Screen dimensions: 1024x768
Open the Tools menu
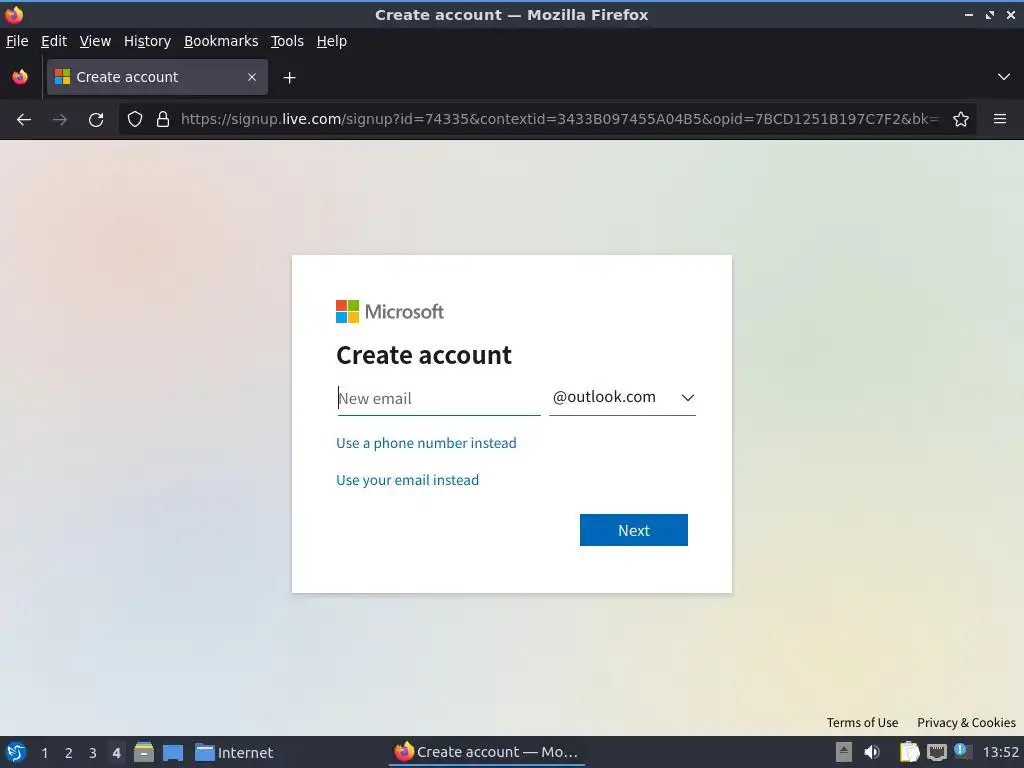tap(287, 41)
